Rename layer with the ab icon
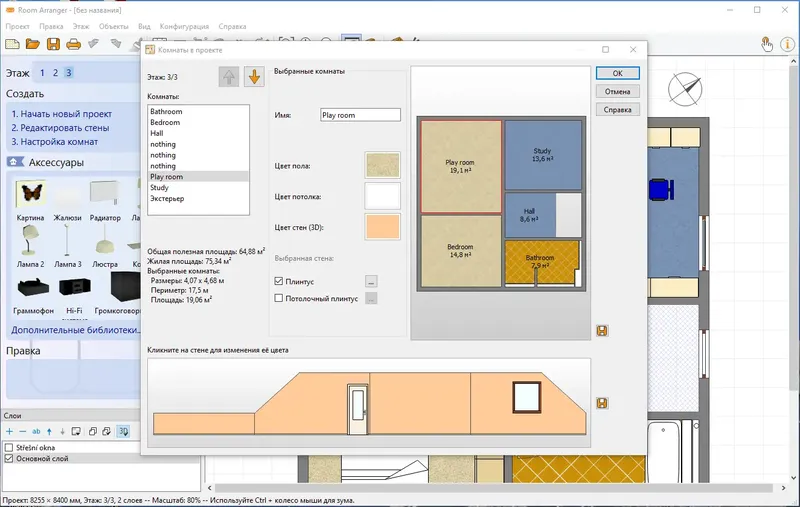Image resolution: width=800 pixels, height=507 pixels. pyautogui.click(x=36, y=432)
